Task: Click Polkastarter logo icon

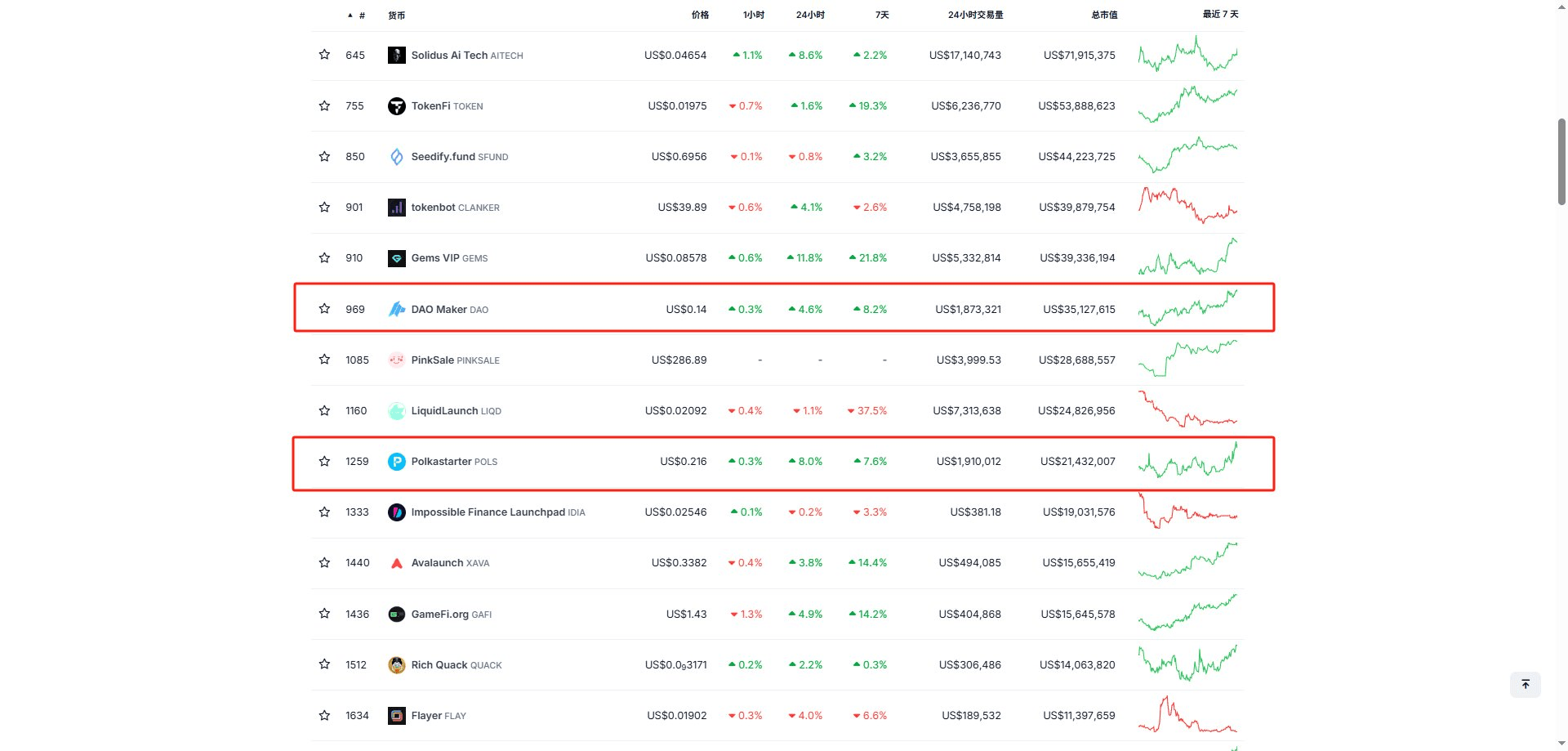Action: point(397,462)
